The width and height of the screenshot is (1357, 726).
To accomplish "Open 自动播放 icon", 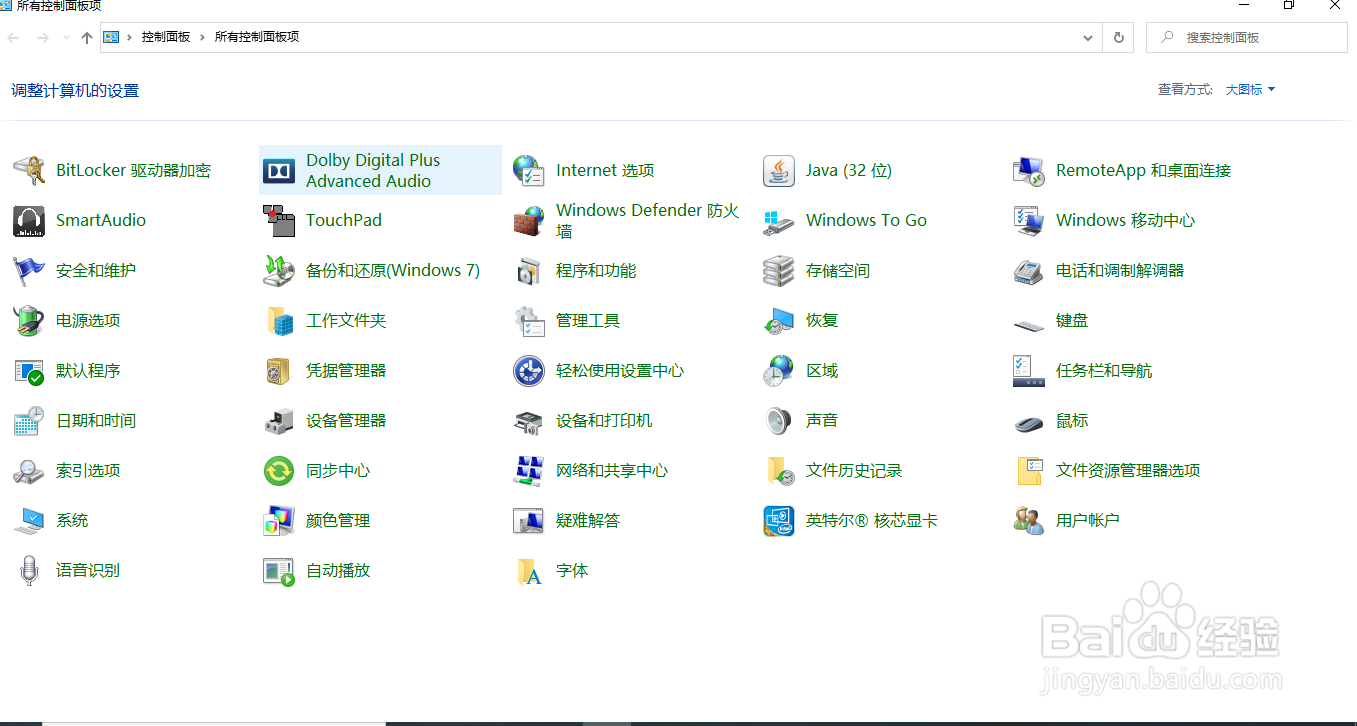I will click(x=279, y=571).
